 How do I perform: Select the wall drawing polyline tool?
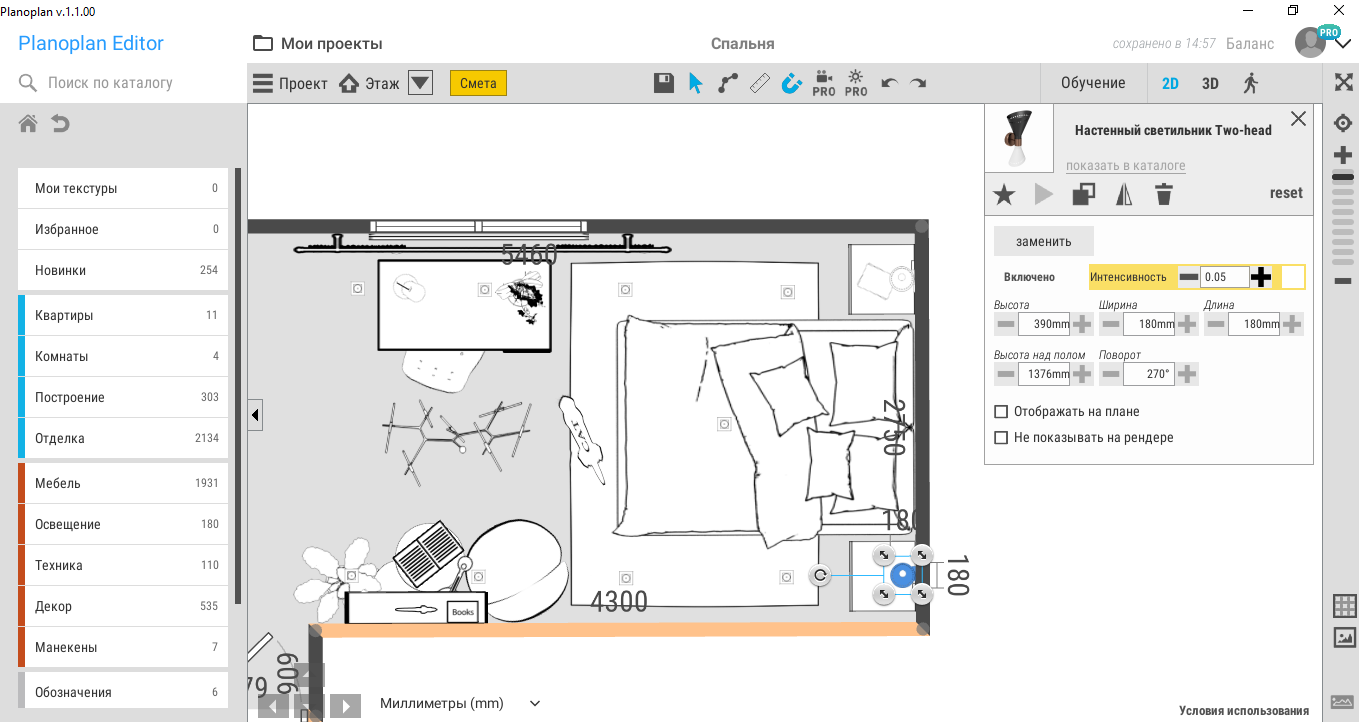coord(728,83)
